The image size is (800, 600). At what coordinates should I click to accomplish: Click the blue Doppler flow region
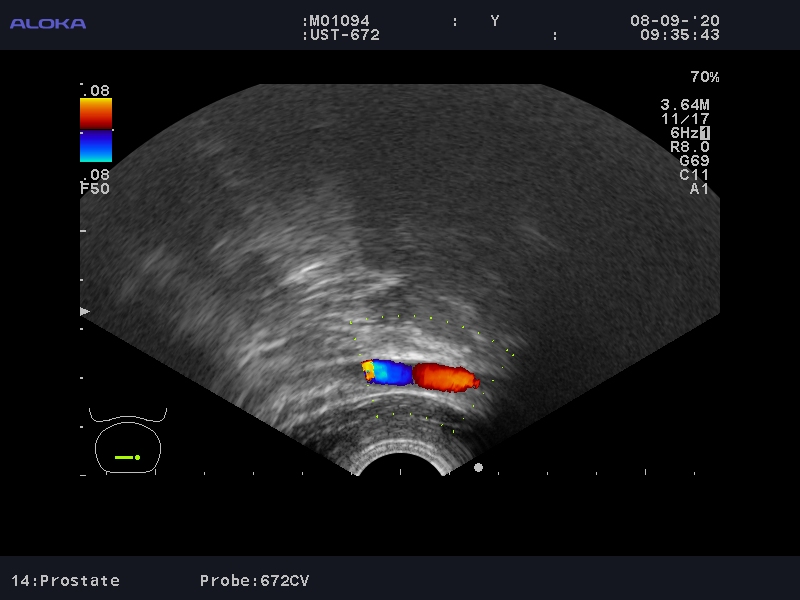click(x=390, y=373)
